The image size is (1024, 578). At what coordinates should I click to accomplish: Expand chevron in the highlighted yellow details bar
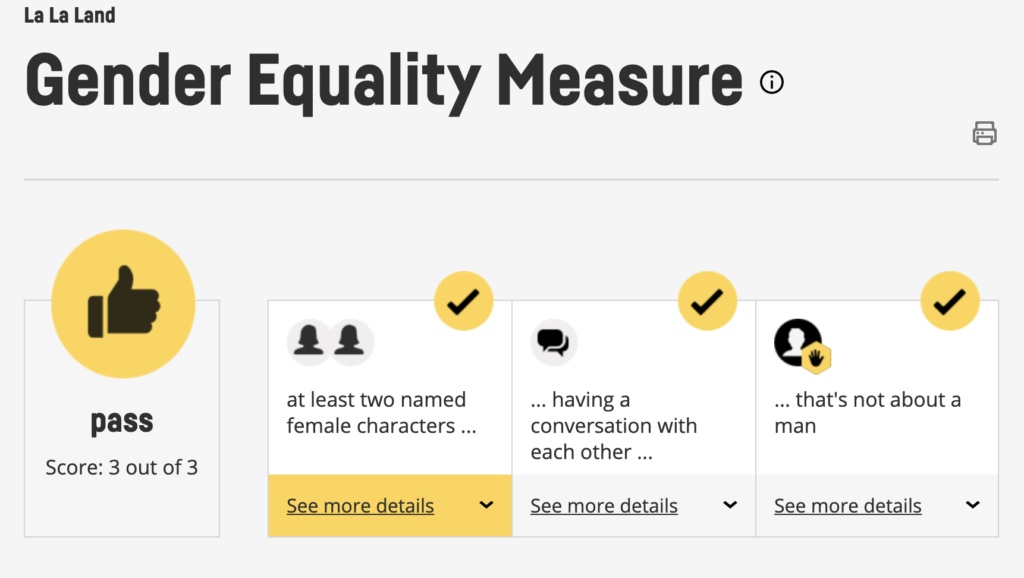tap(486, 505)
